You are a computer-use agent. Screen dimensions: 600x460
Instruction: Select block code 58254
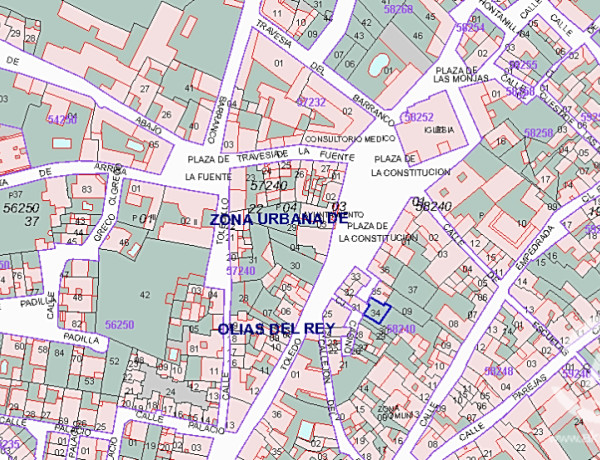[469, 27]
